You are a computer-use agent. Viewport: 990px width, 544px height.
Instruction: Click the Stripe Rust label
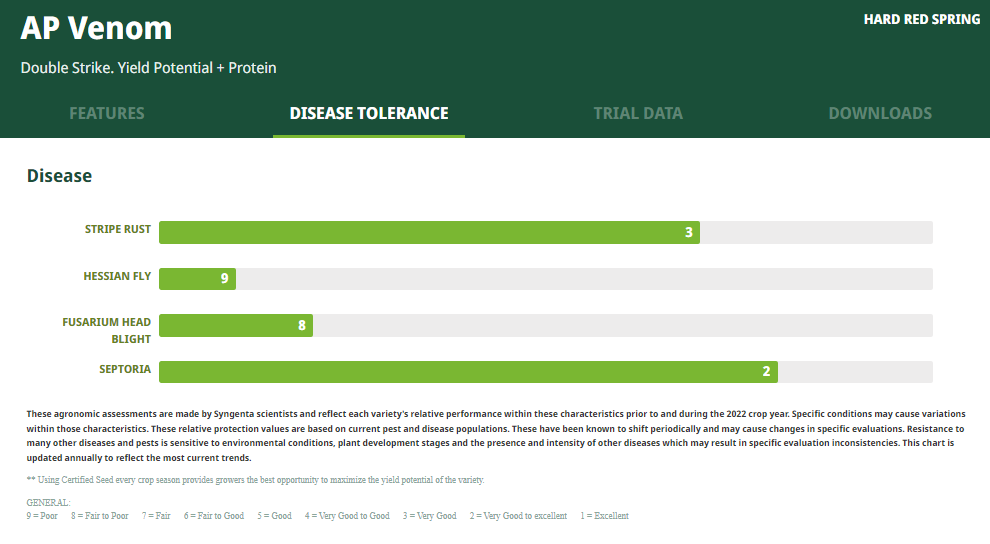tap(118, 229)
